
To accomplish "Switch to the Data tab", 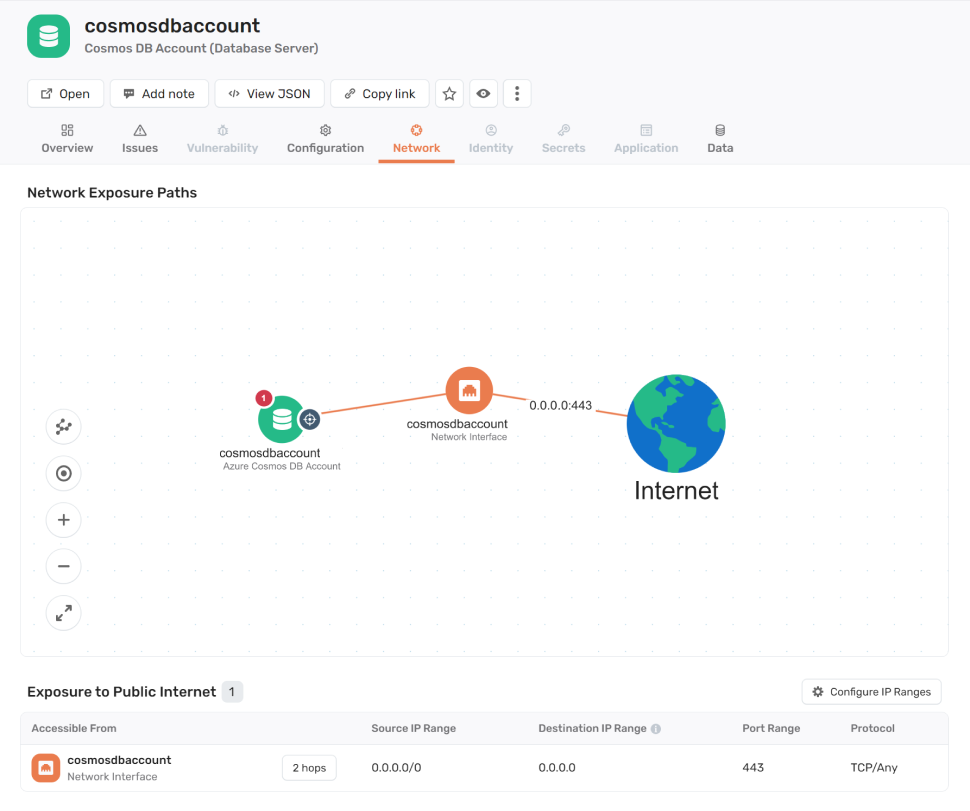I will pyautogui.click(x=720, y=139).
